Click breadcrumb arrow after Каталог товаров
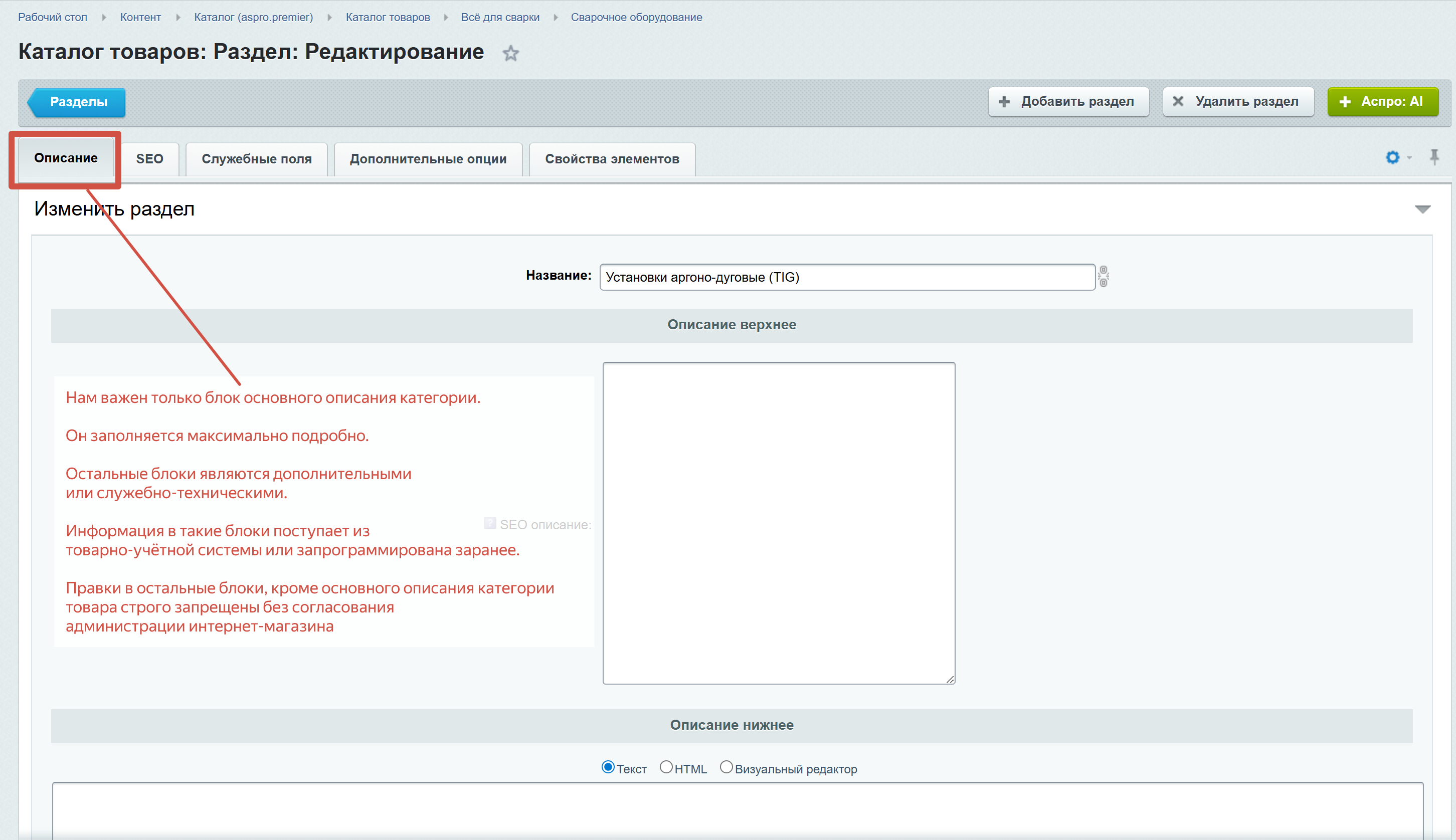The image size is (1456, 840). pos(446,18)
